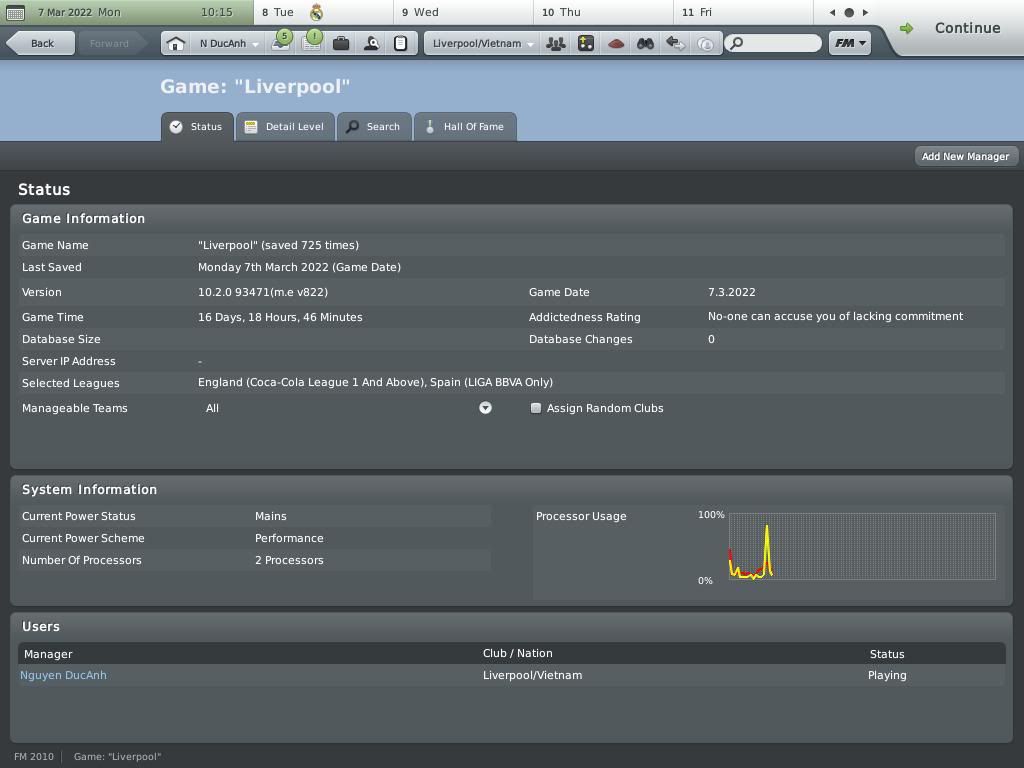
Task: Click the "Performance" power scheme value
Action: click(289, 538)
